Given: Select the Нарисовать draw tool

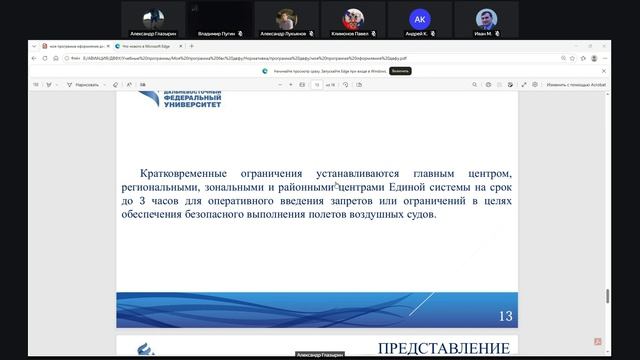Looking at the screenshot, I should (x=83, y=85).
